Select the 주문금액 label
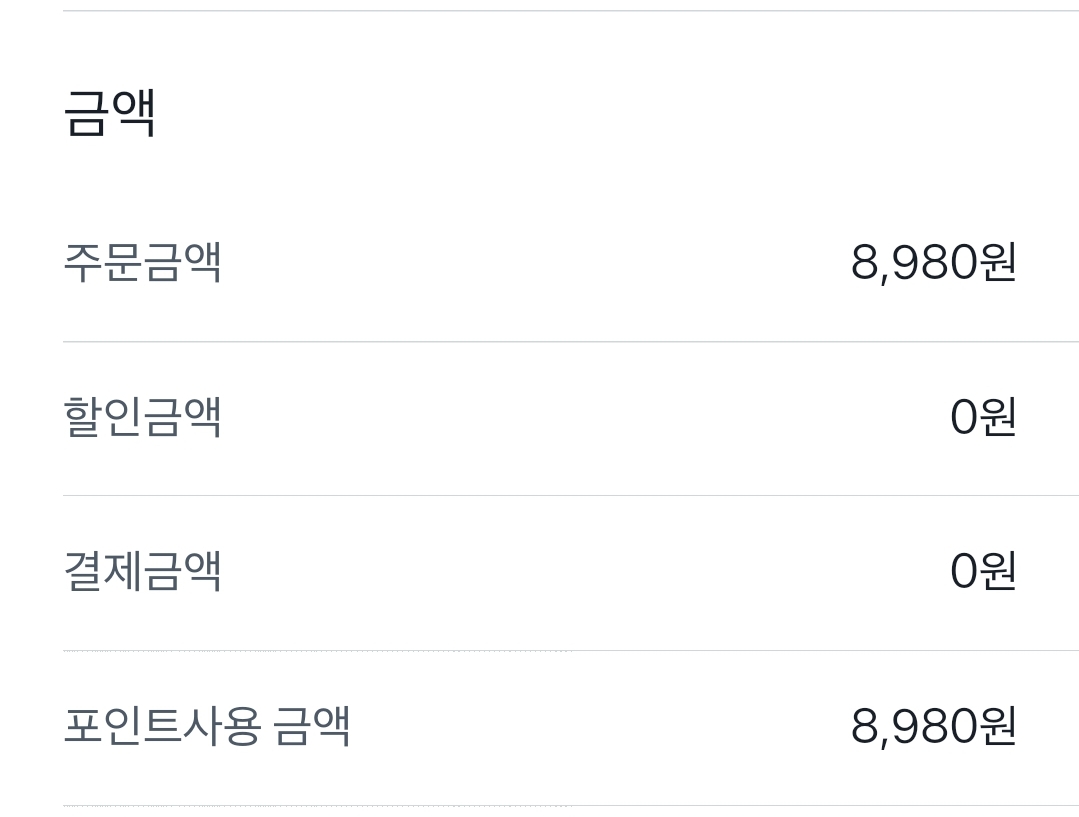The width and height of the screenshot is (1079, 817). click(x=142, y=263)
